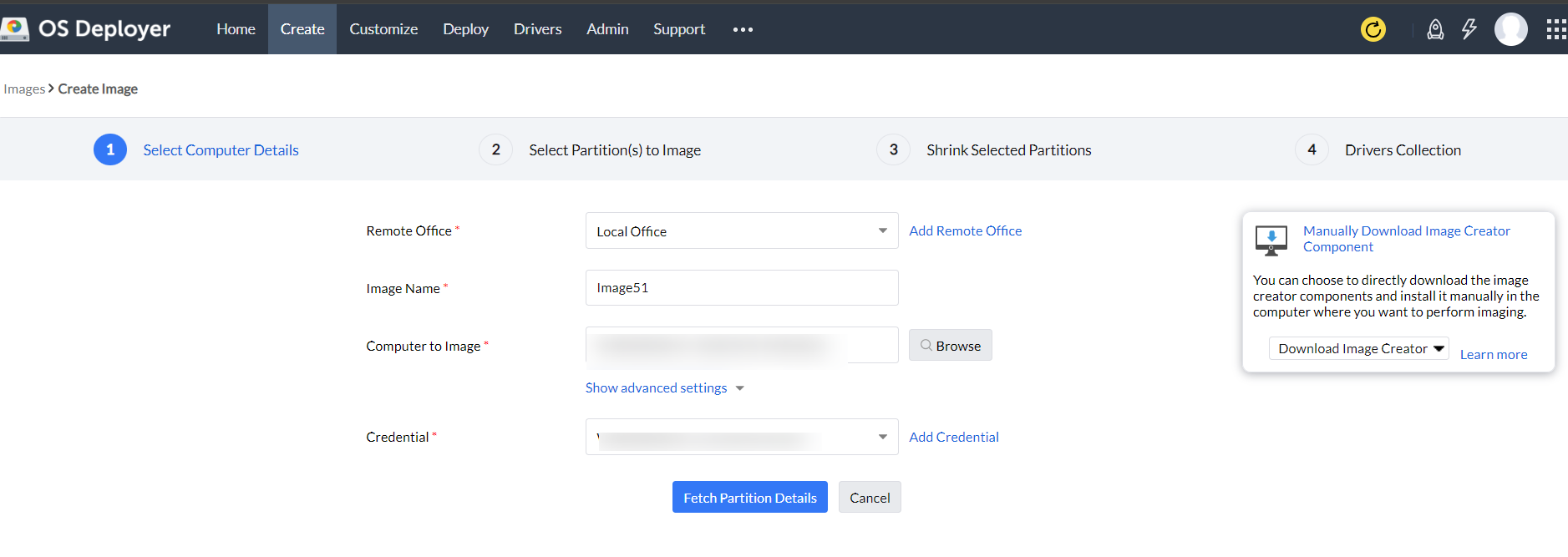
Task: Open the Credential dropdown
Action: (x=741, y=437)
